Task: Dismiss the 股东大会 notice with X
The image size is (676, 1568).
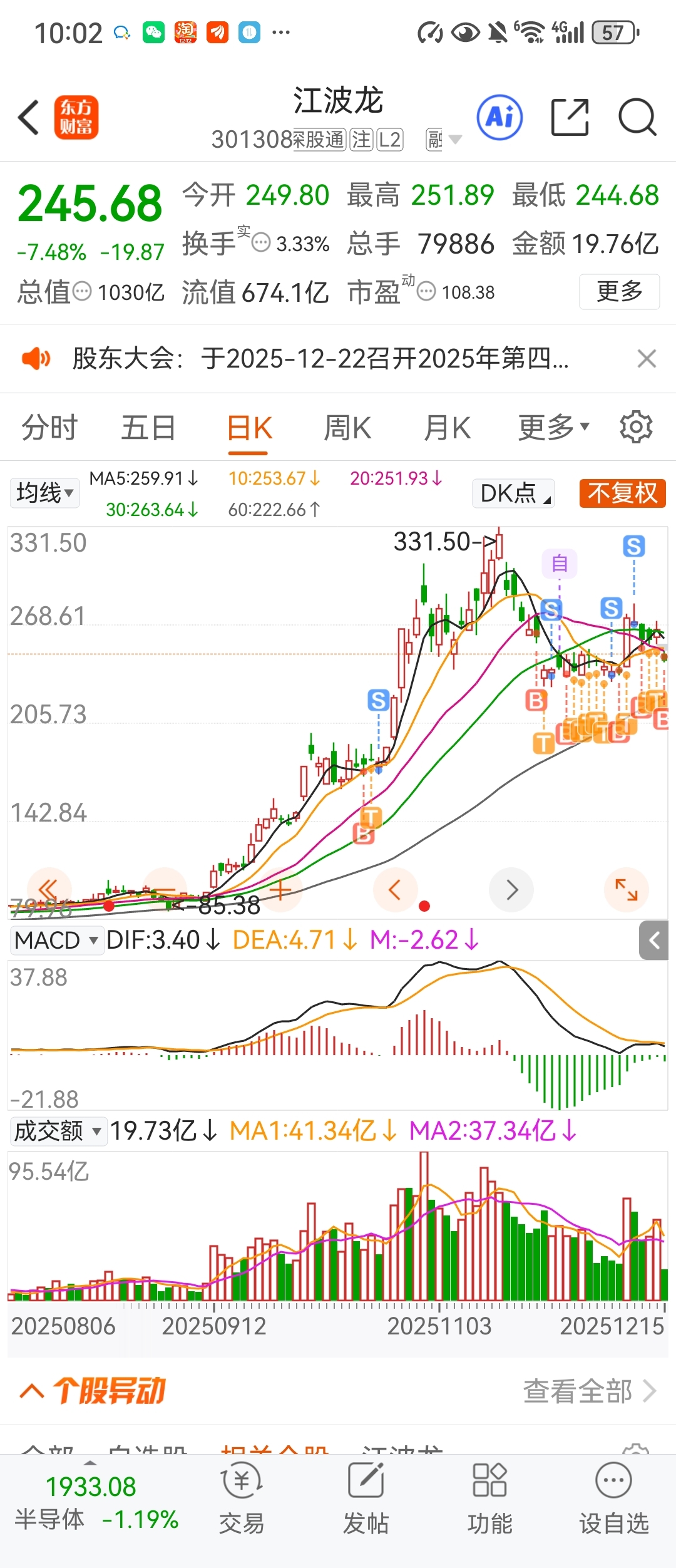Action: [x=647, y=359]
